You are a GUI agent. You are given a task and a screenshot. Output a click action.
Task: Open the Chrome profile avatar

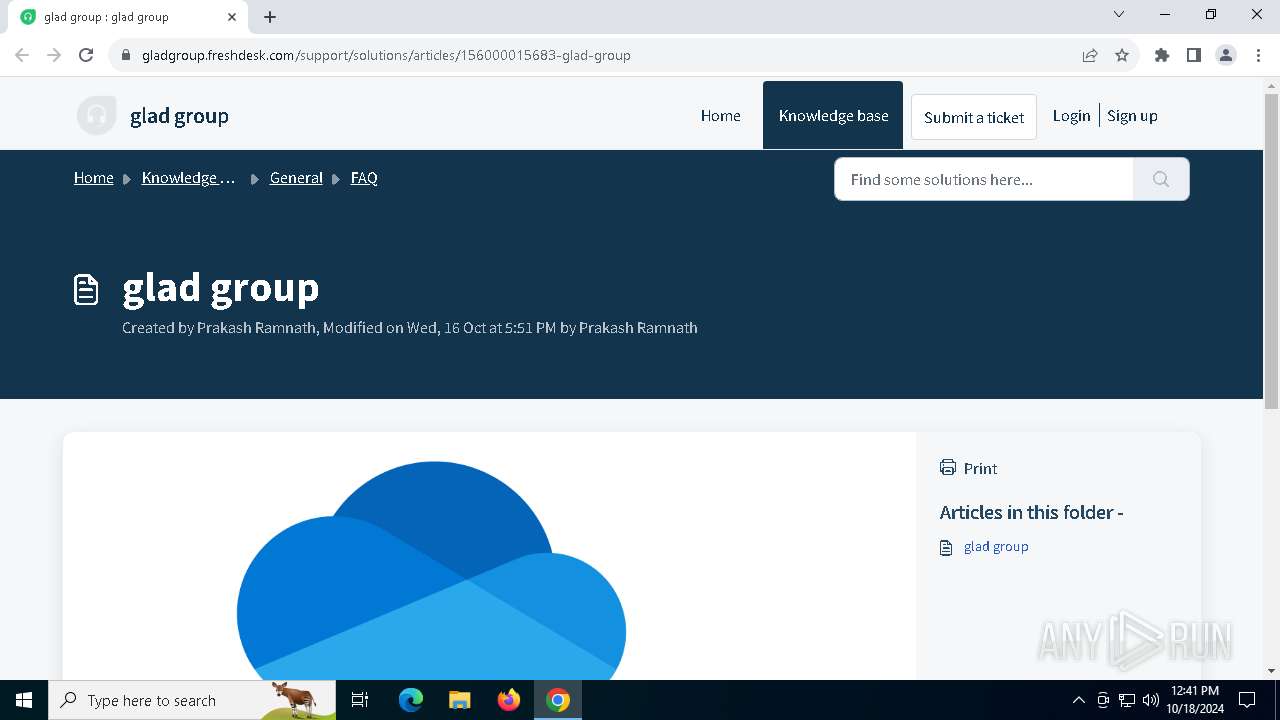click(1226, 55)
